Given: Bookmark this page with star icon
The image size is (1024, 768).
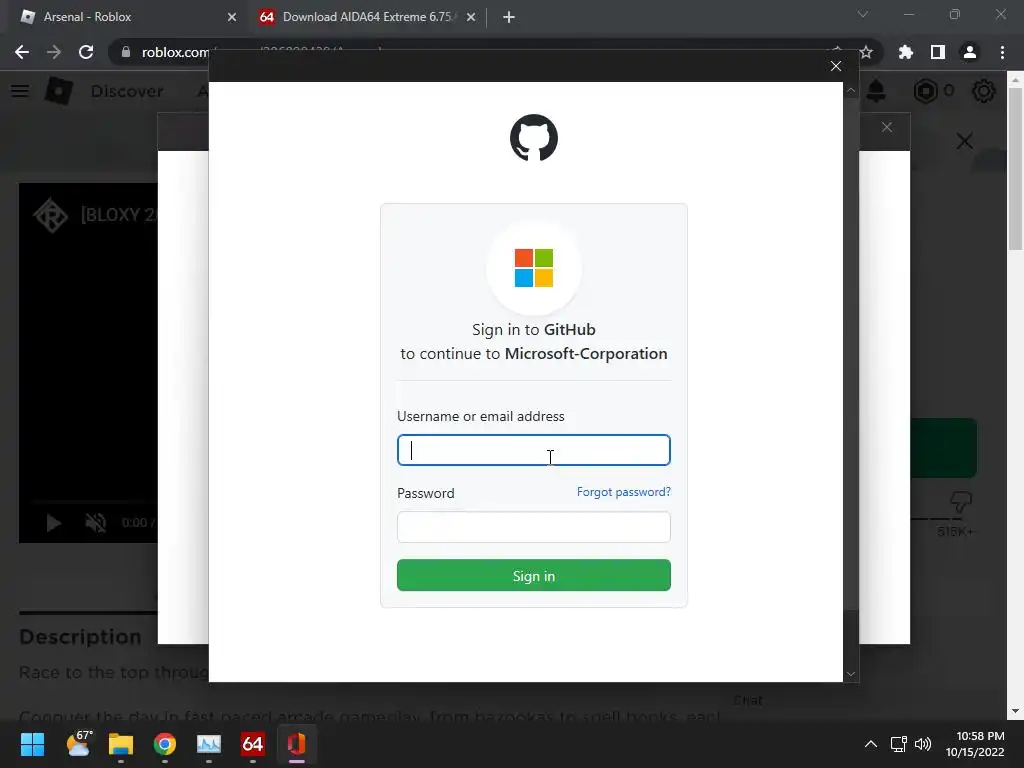Looking at the screenshot, I should click(866, 52).
